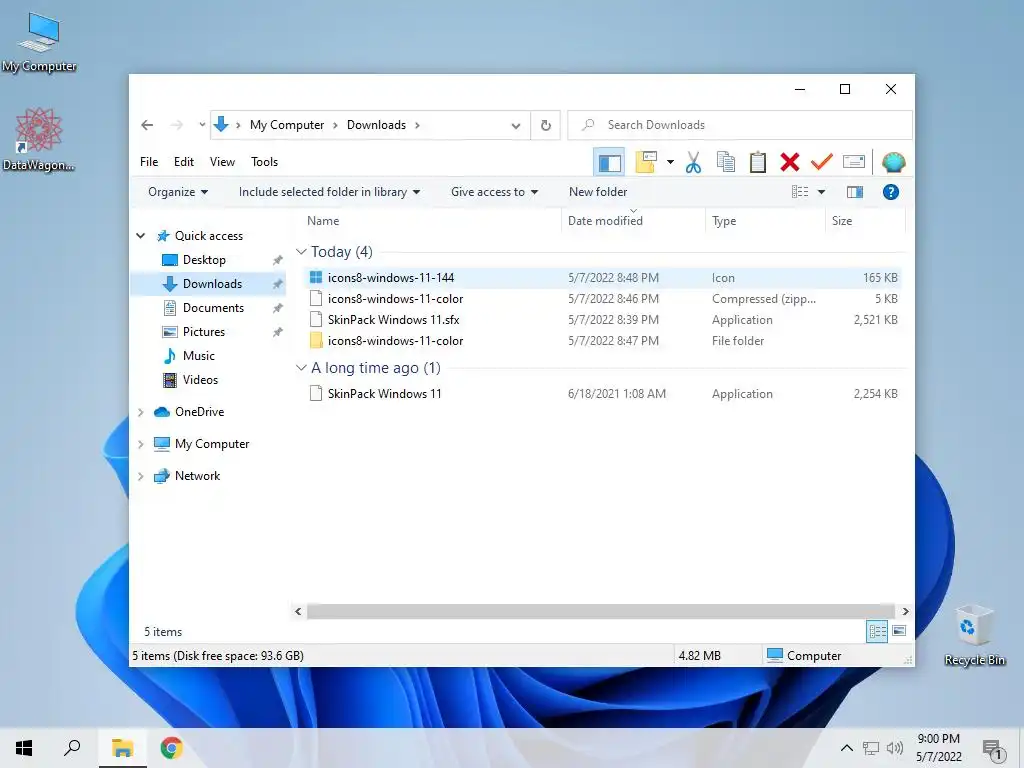Click the Forward navigation arrow

[x=176, y=125]
